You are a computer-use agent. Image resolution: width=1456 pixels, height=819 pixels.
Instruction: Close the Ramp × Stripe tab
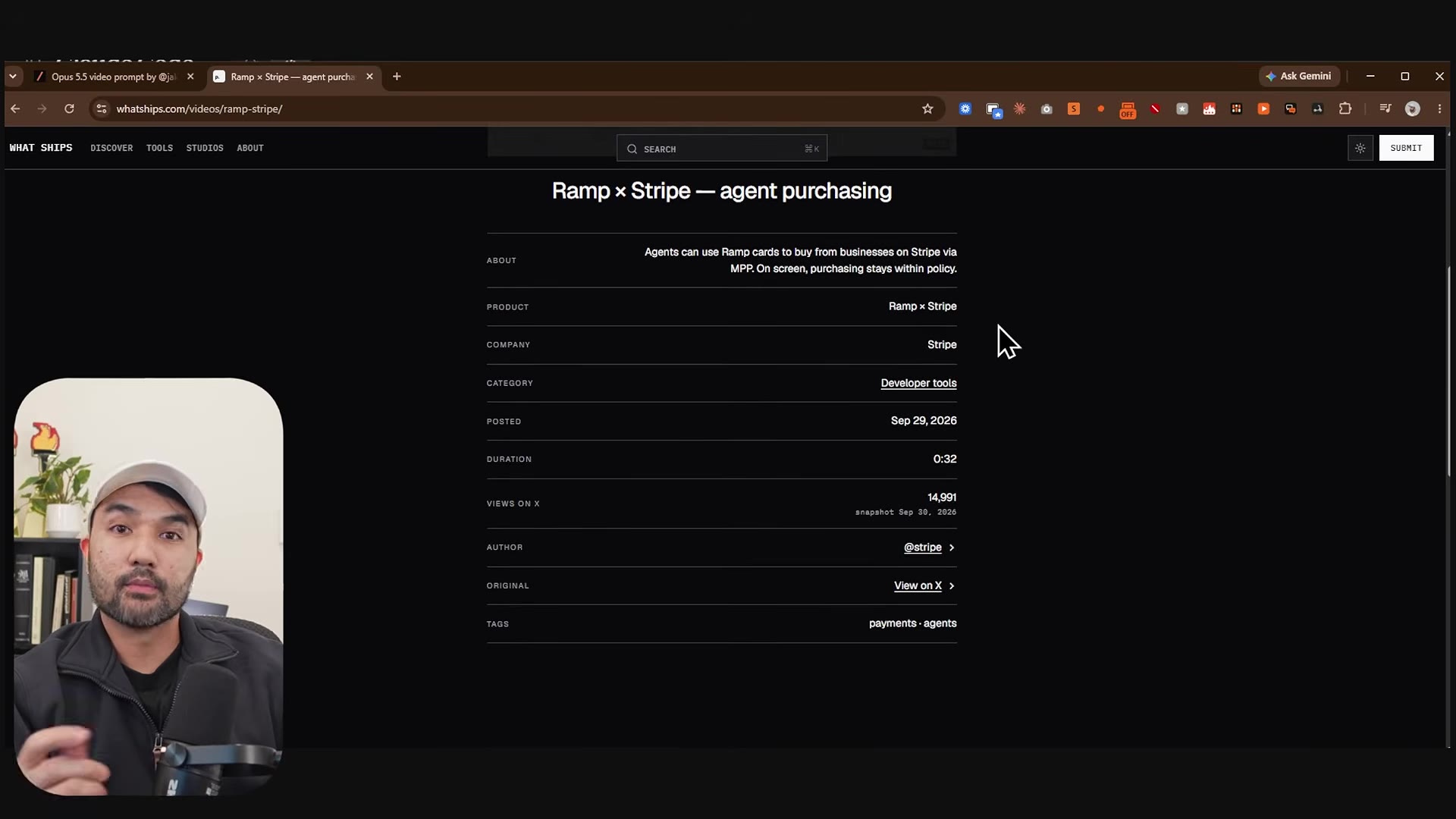point(370,77)
